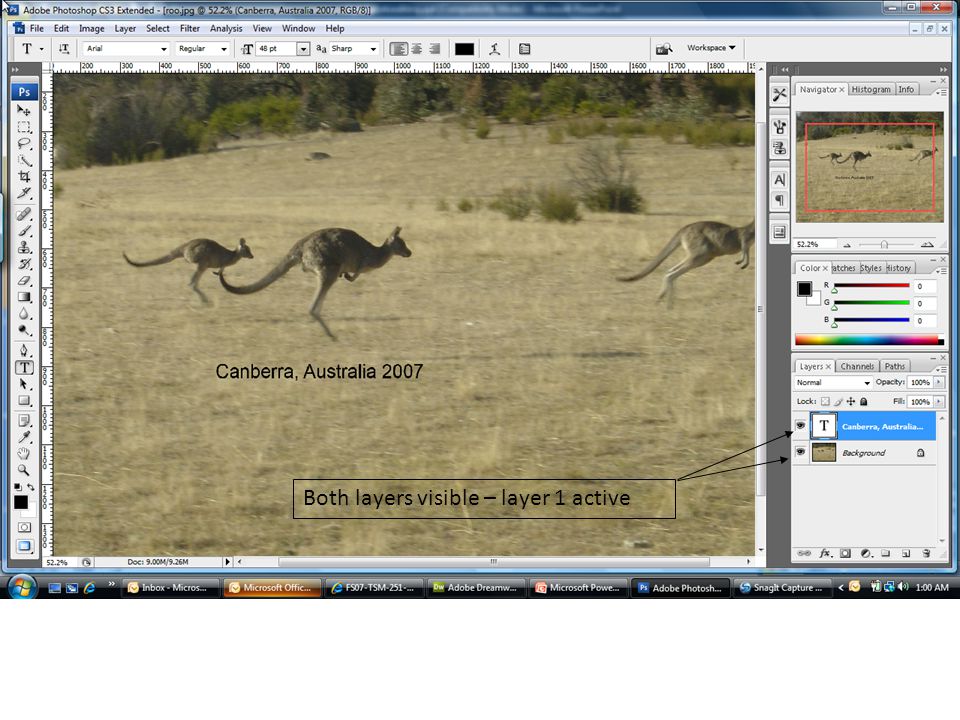960x720 pixels.
Task: Pick the Eyedropper tool
Action: click(24, 437)
